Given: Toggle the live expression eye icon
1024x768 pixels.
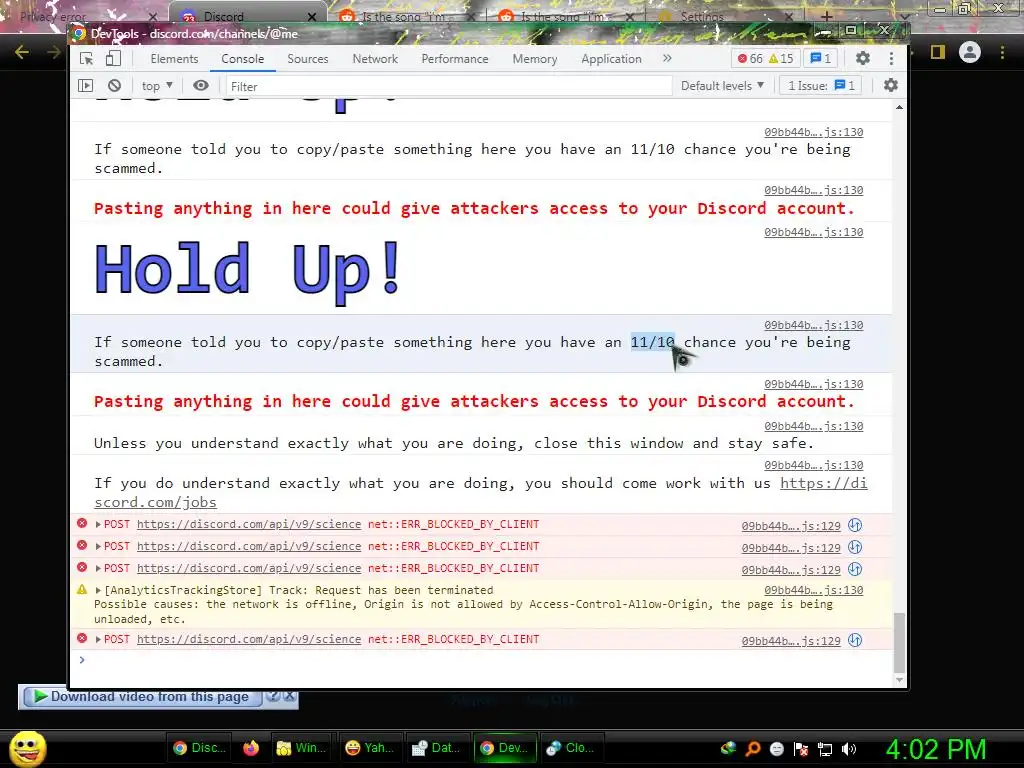Looking at the screenshot, I should click(200, 86).
